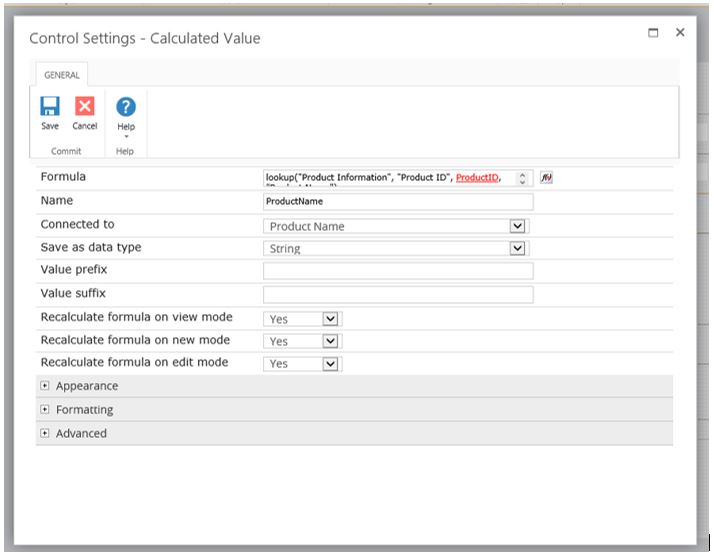Close the Control Settings dialog
This screenshot has width=714, height=557.
tap(680, 32)
